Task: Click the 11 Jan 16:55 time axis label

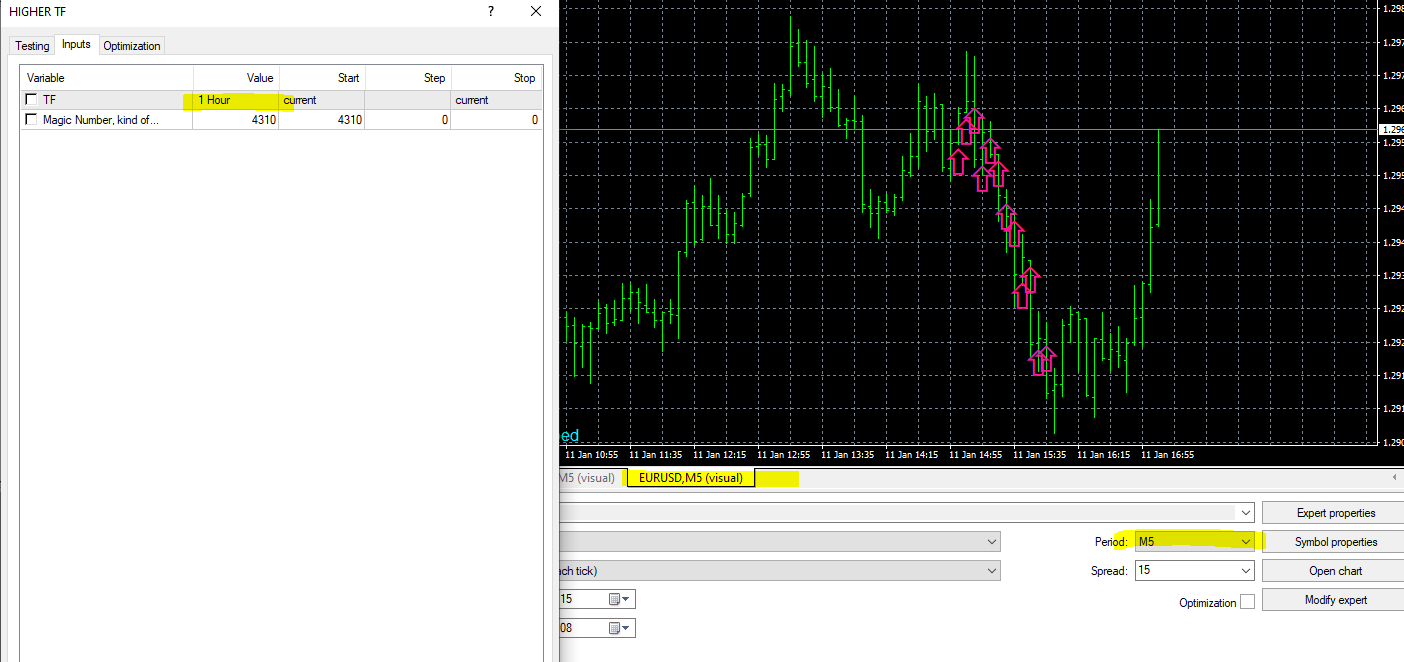Action: (1168, 454)
